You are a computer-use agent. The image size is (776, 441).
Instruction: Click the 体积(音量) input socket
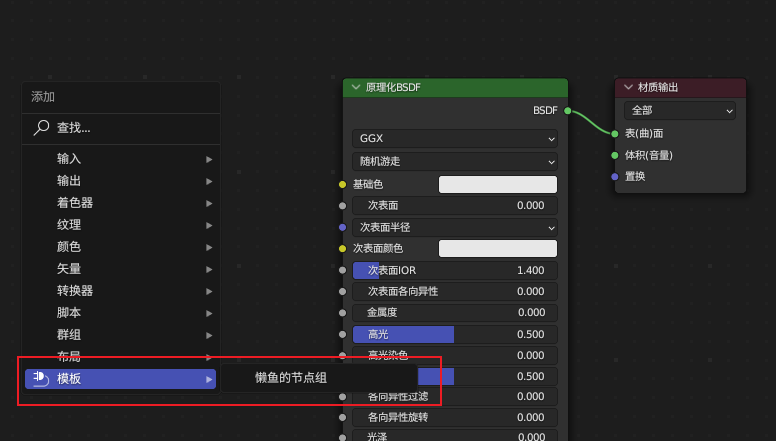615,155
